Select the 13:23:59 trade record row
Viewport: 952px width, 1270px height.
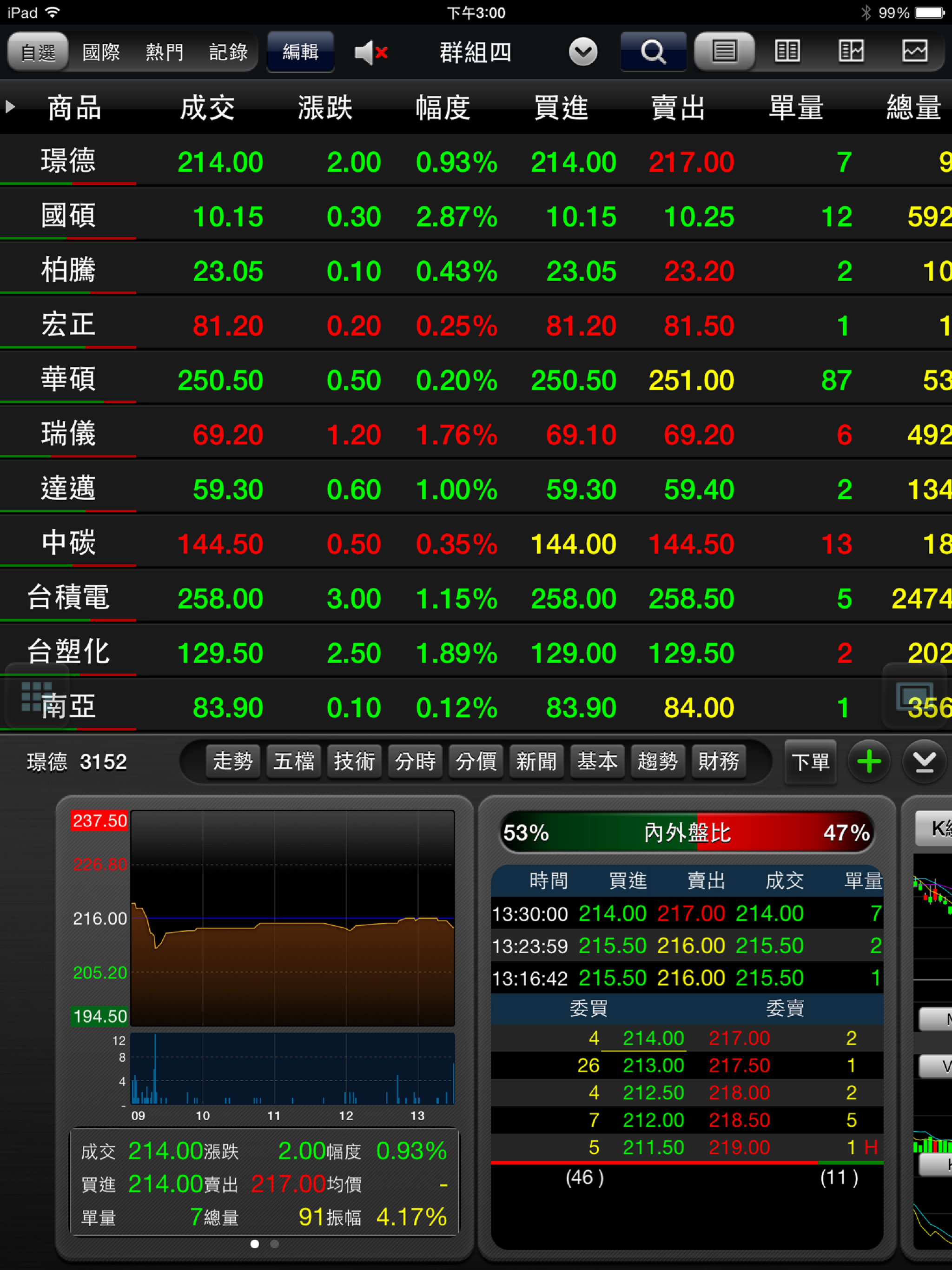pyautogui.click(x=687, y=946)
